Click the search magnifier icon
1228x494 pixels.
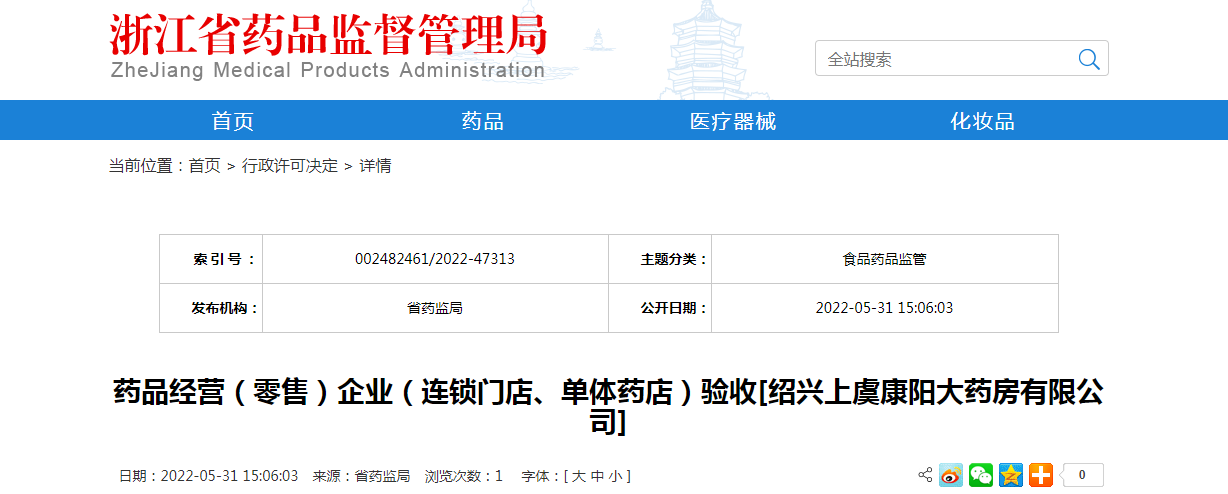(1089, 59)
